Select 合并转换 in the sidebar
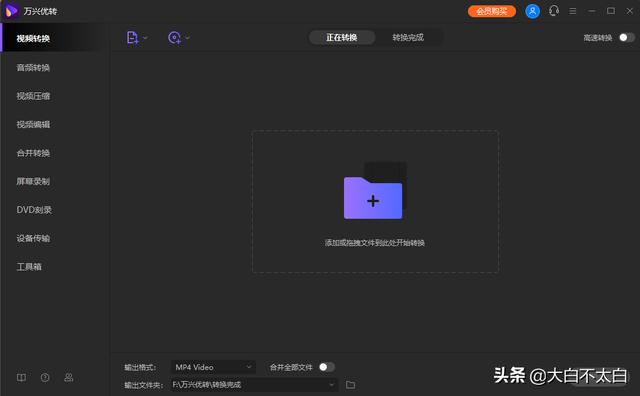This screenshot has height=396, width=640. (x=33, y=153)
